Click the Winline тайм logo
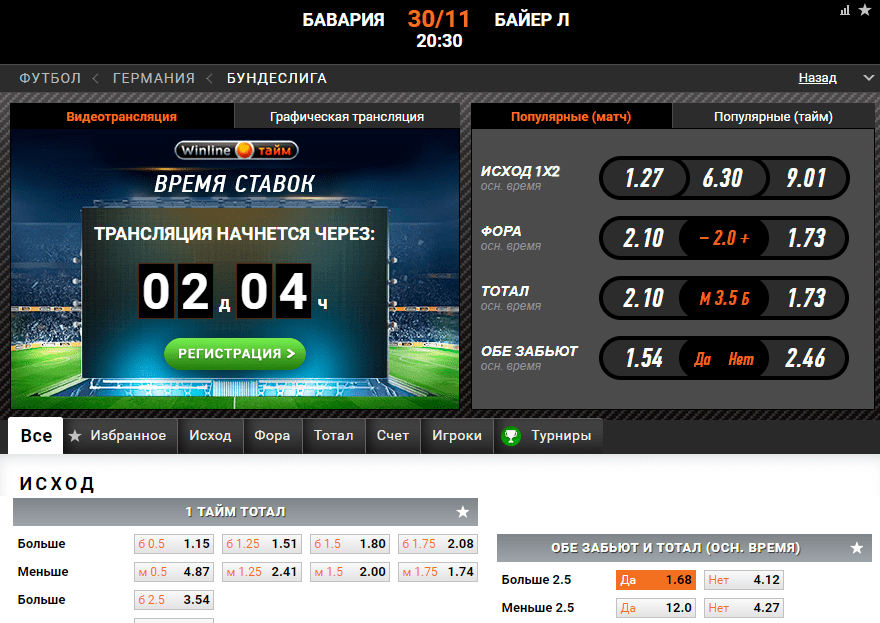 click(236, 150)
